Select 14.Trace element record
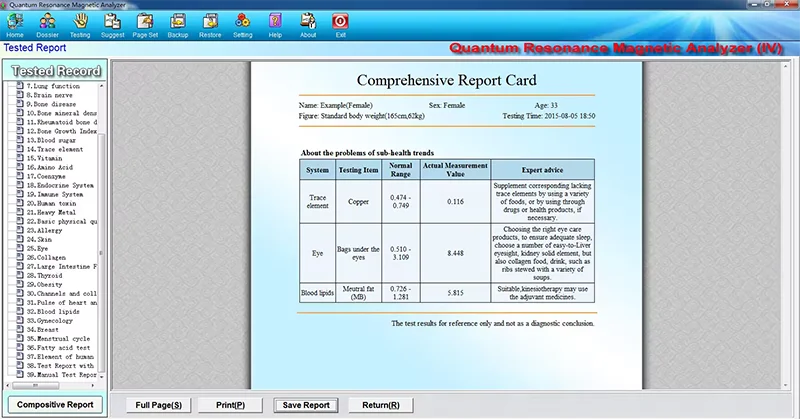 (x=55, y=149)
